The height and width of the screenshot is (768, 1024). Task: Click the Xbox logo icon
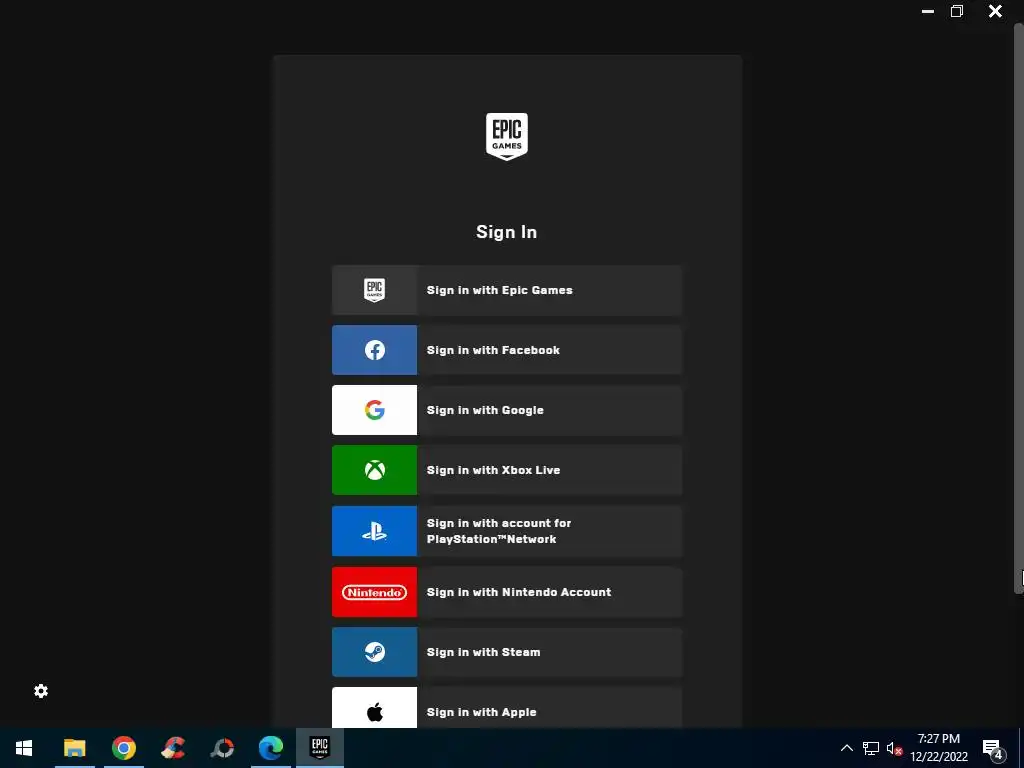tap(374, 470)
